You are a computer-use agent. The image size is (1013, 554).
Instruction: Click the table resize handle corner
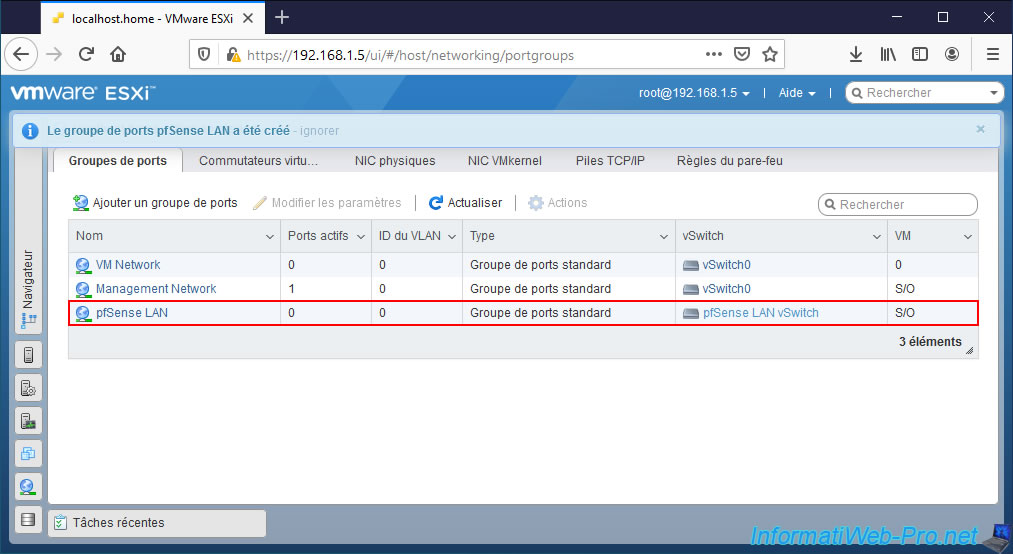[969, 351]
